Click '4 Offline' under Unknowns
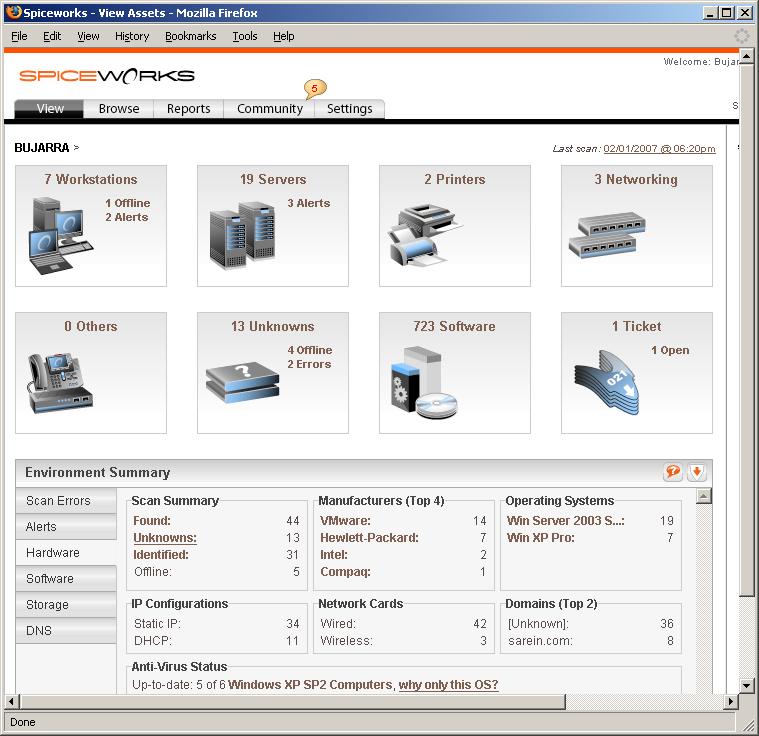 pyautogui.click(x=310, y=350)
